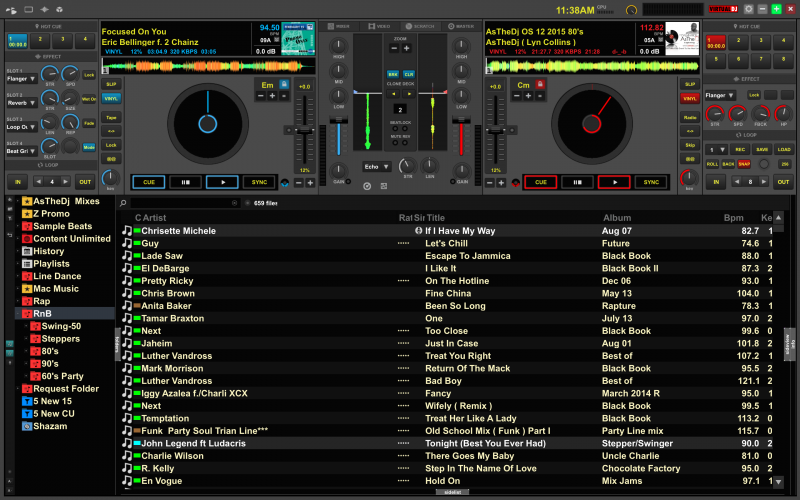Open the Slot 2 Reverb effect dropdown
The height and width of the screenshot is (500, 800).
click(x=21, y=102)
